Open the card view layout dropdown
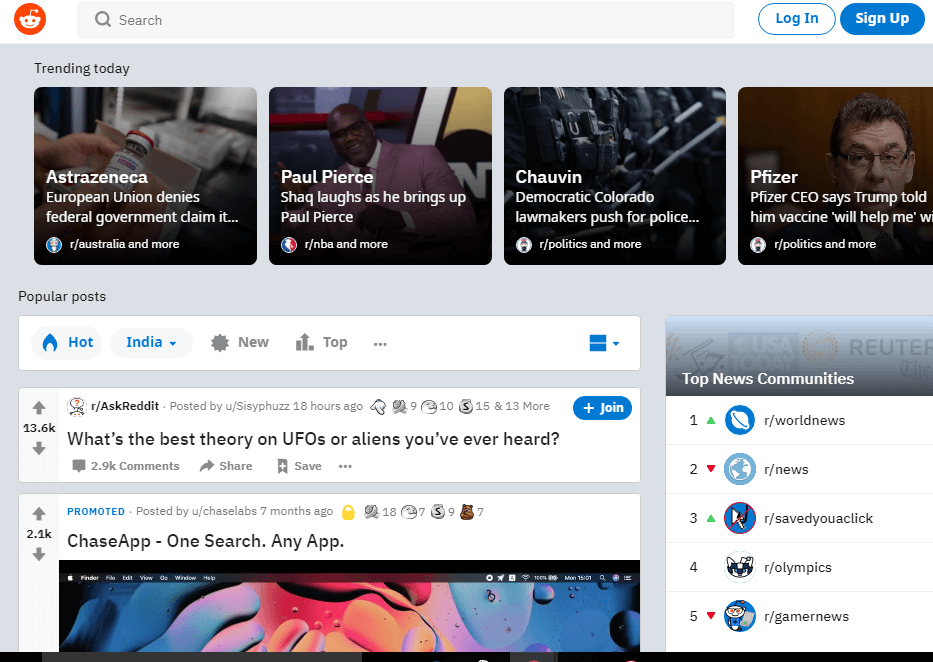 click(604, 343)
